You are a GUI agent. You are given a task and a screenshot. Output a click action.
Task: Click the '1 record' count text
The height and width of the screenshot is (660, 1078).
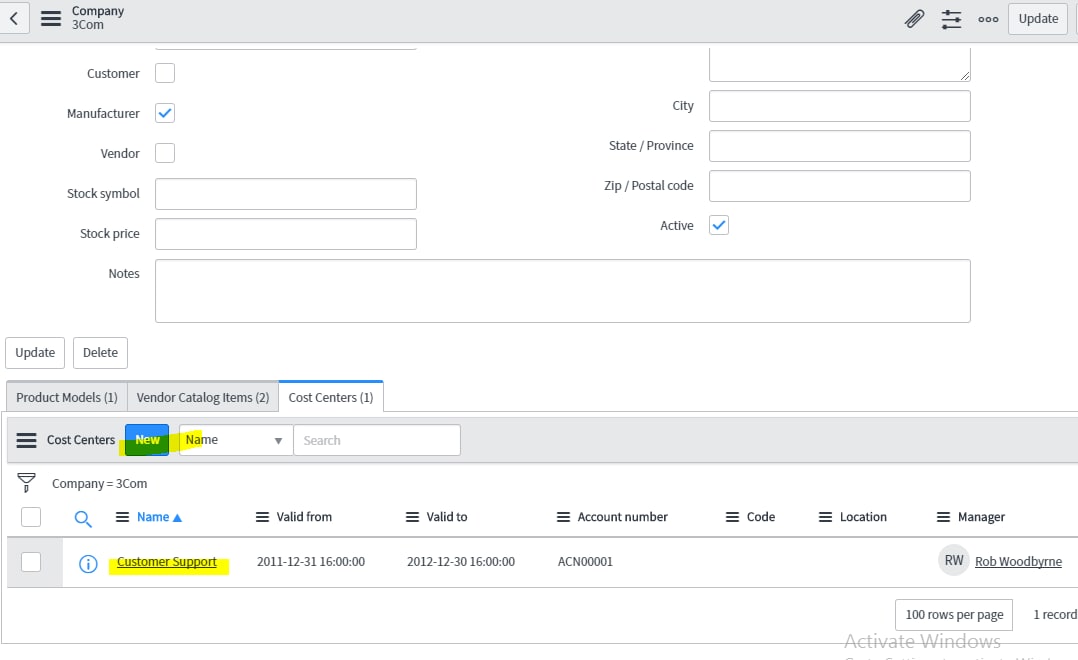(x=1055, y=615)
